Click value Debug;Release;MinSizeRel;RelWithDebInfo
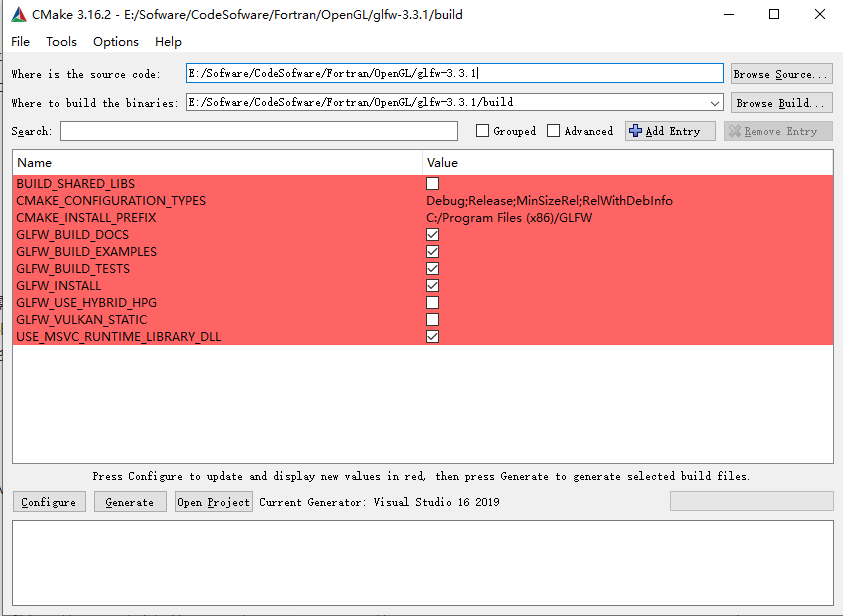 point(549,200)
